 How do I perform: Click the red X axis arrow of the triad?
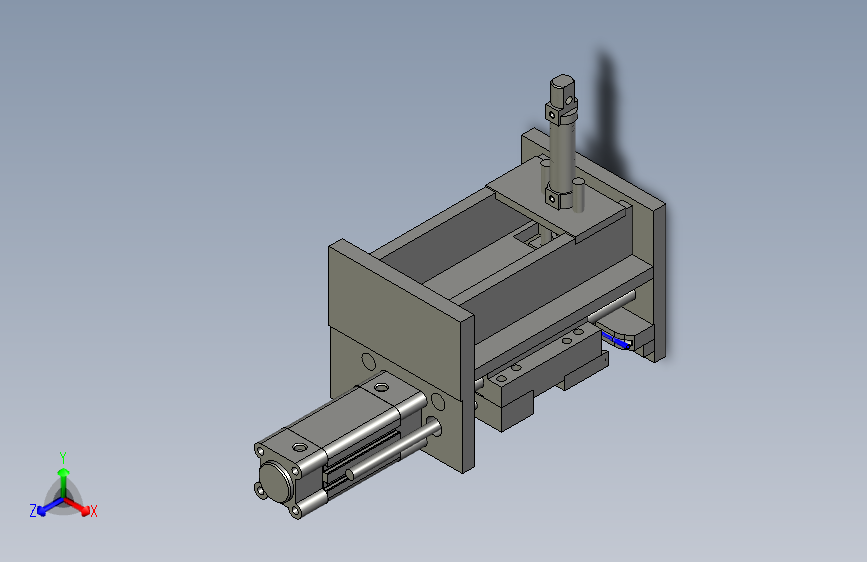point(77,506)
